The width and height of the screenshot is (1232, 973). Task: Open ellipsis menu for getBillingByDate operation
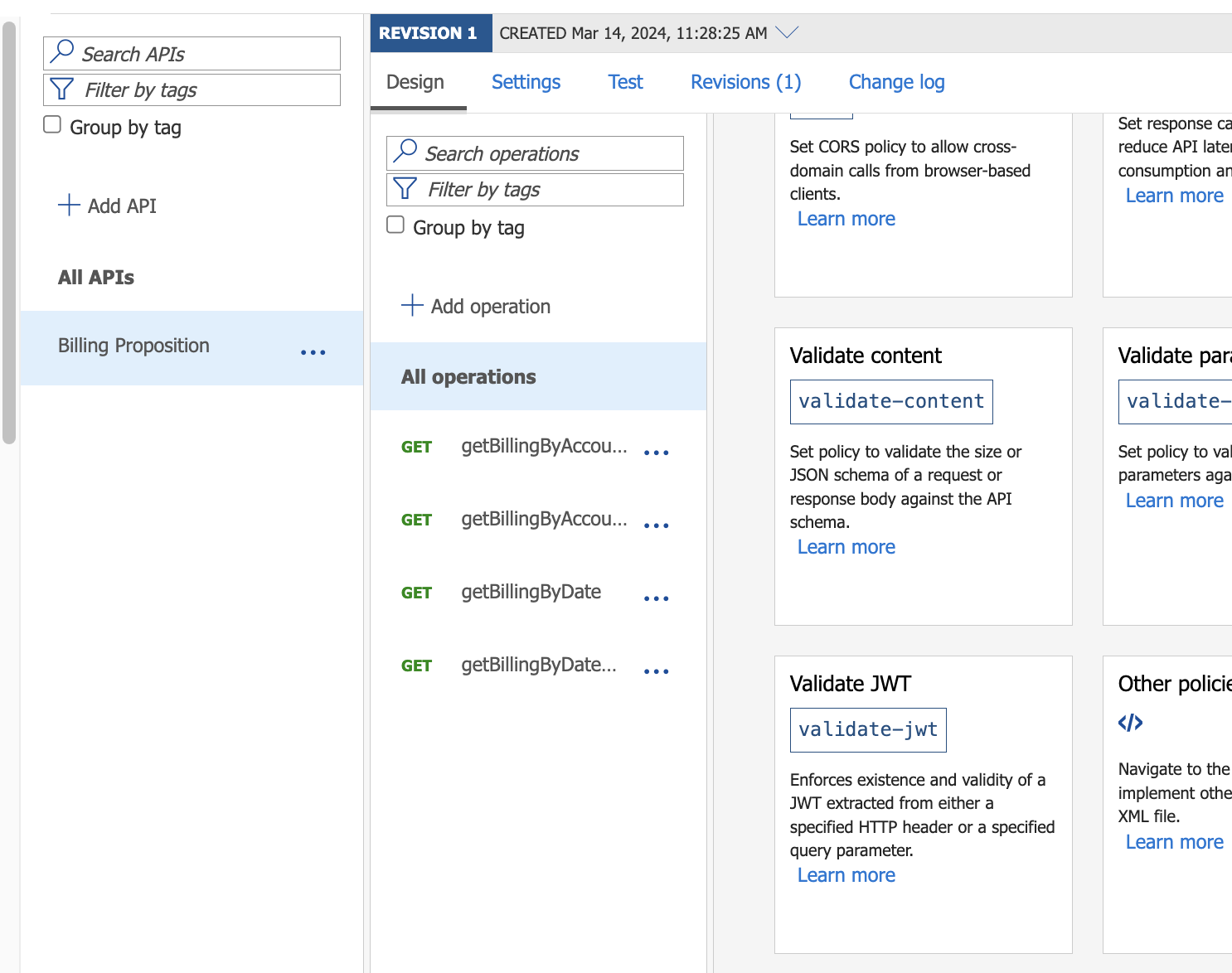(x=656, y=598)
